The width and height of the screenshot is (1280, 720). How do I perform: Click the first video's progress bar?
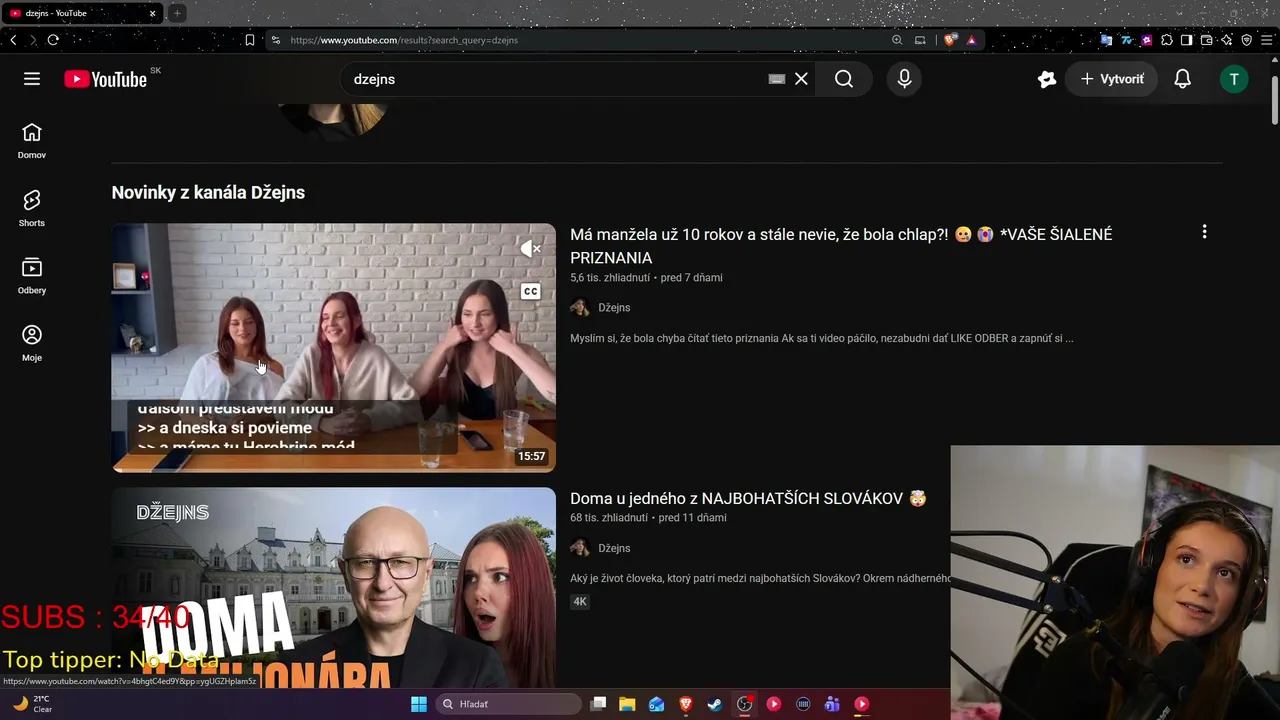(333, 470)
